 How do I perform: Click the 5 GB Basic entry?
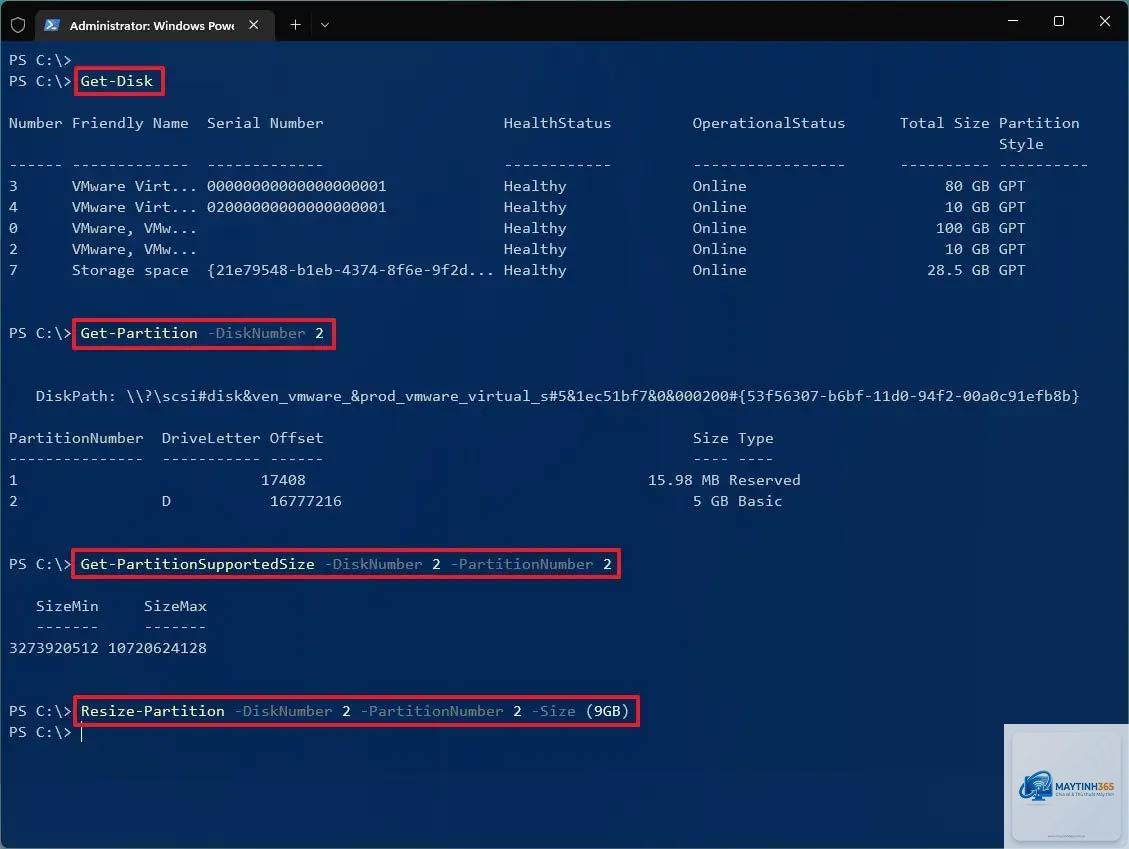click(x=737, y=500)
